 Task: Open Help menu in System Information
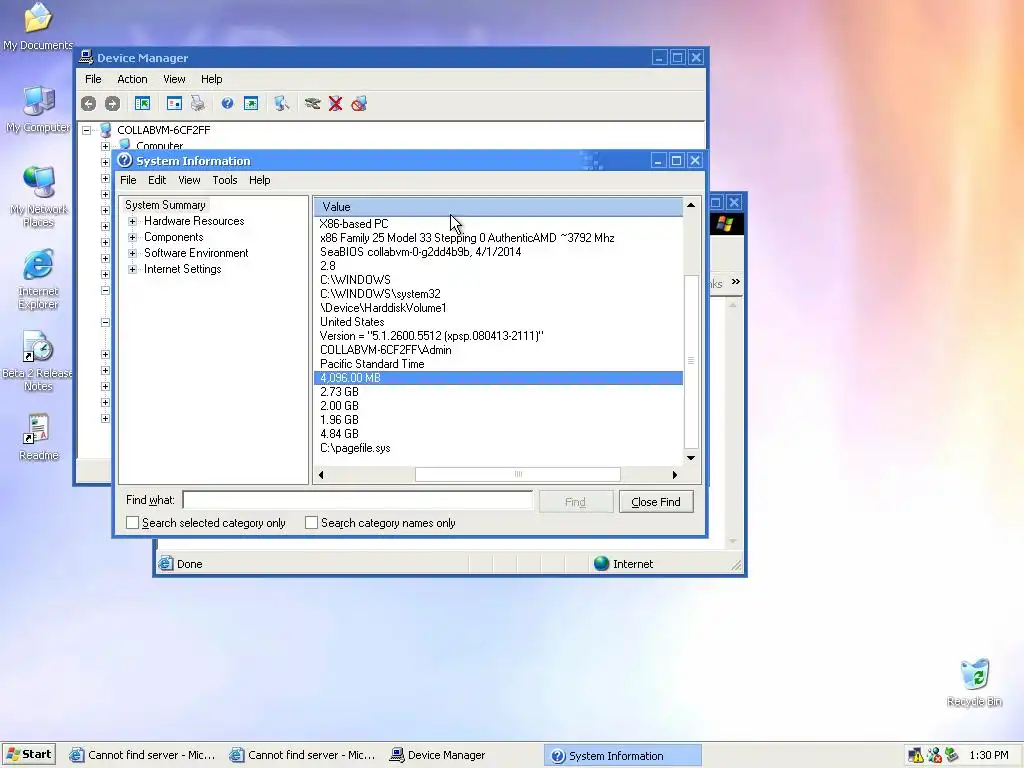click(x=259, y=180)
